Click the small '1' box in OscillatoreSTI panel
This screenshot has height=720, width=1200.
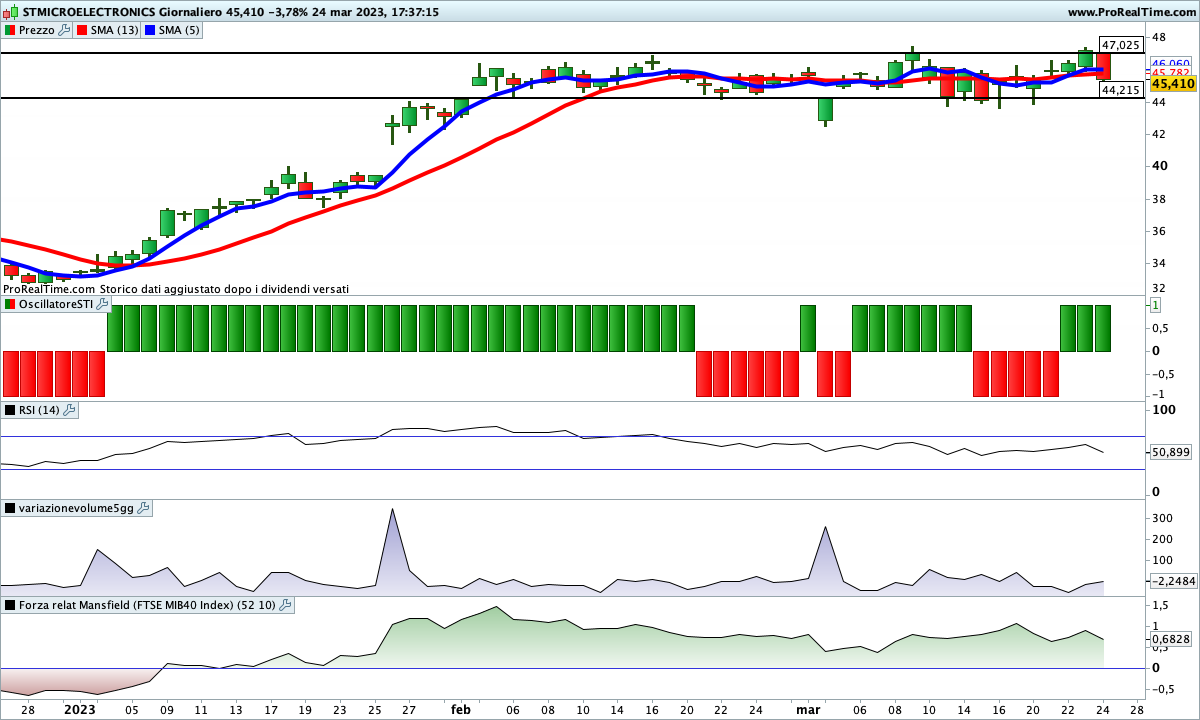pos(1156,305)
